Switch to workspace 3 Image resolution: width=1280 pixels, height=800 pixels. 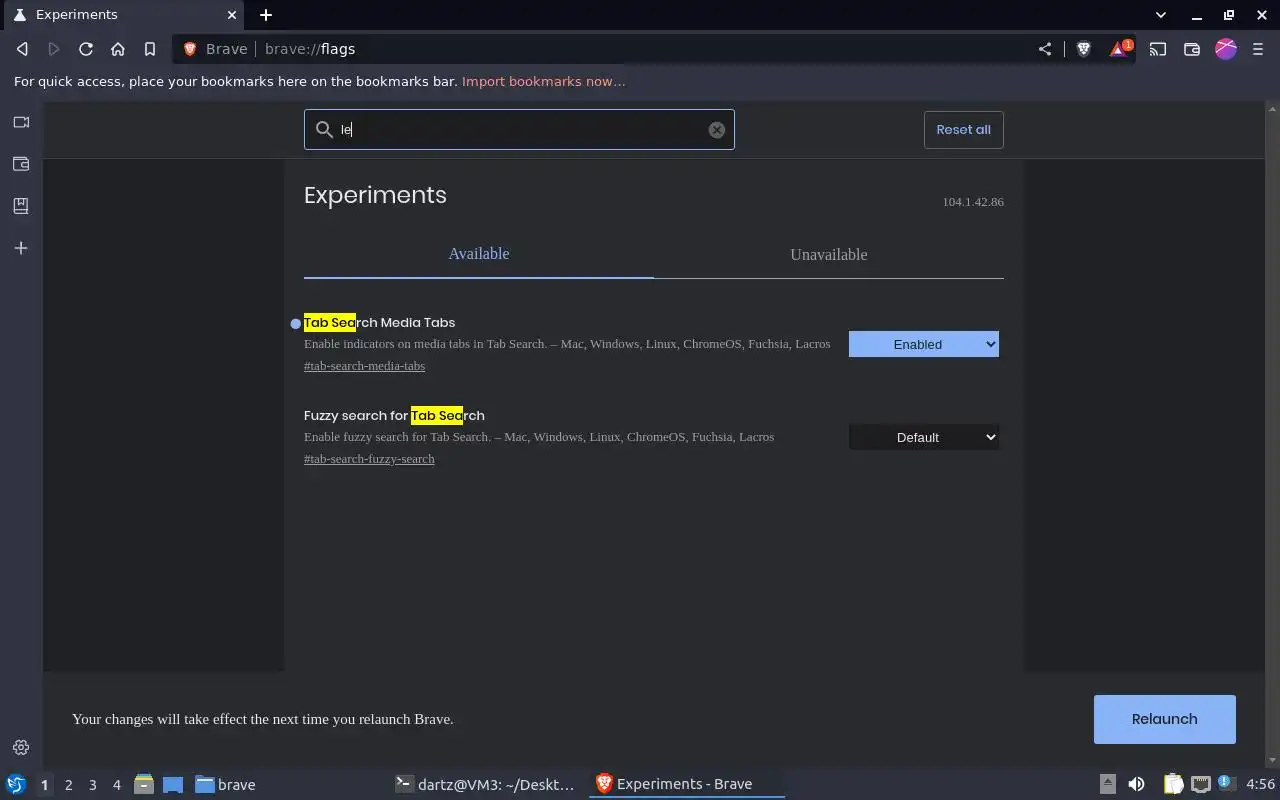(x=92, y=785)
